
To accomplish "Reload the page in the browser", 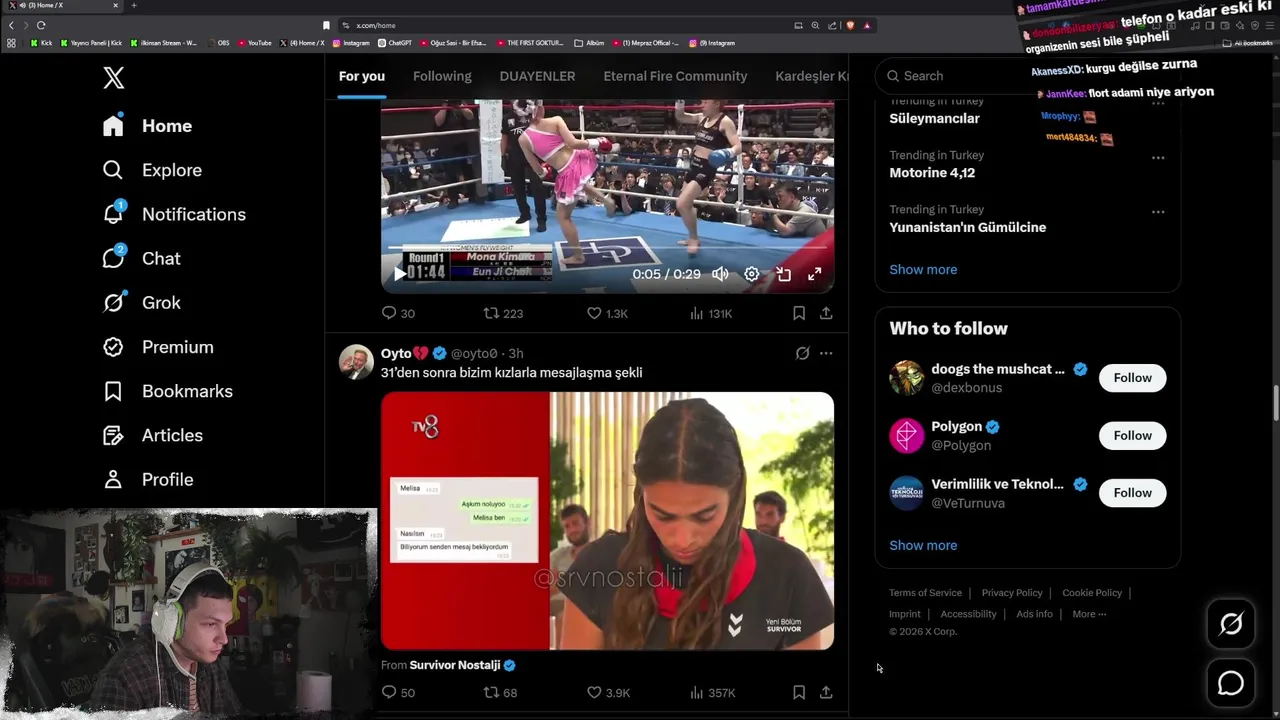I will [41, 25].
